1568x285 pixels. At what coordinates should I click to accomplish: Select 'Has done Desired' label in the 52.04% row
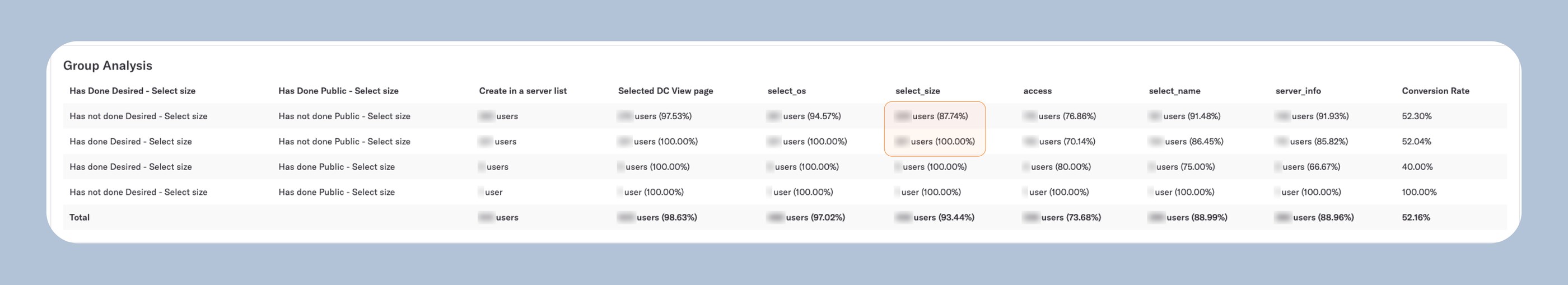pyautogui.click(x=131, y=141)
